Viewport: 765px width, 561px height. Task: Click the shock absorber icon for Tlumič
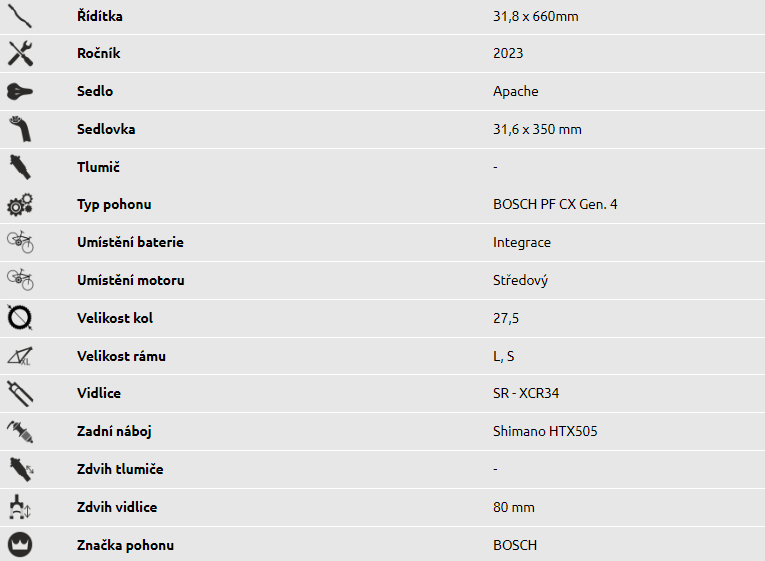point(20,167)
